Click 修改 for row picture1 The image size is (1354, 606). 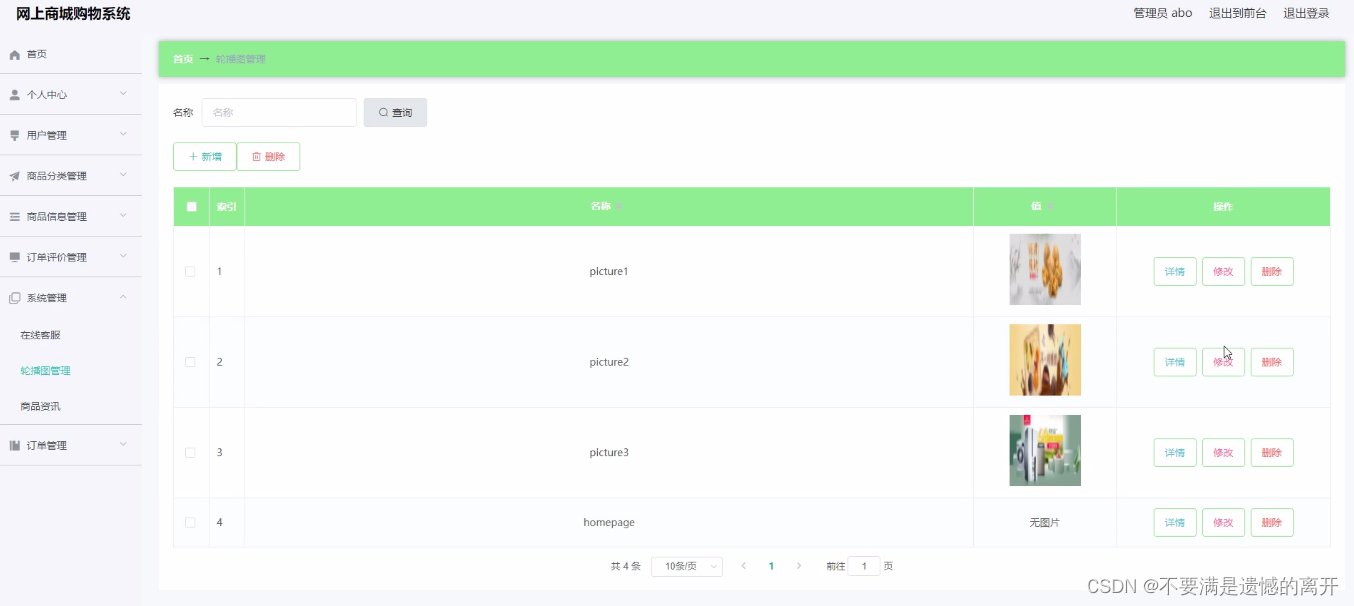tap(1223, 272)
